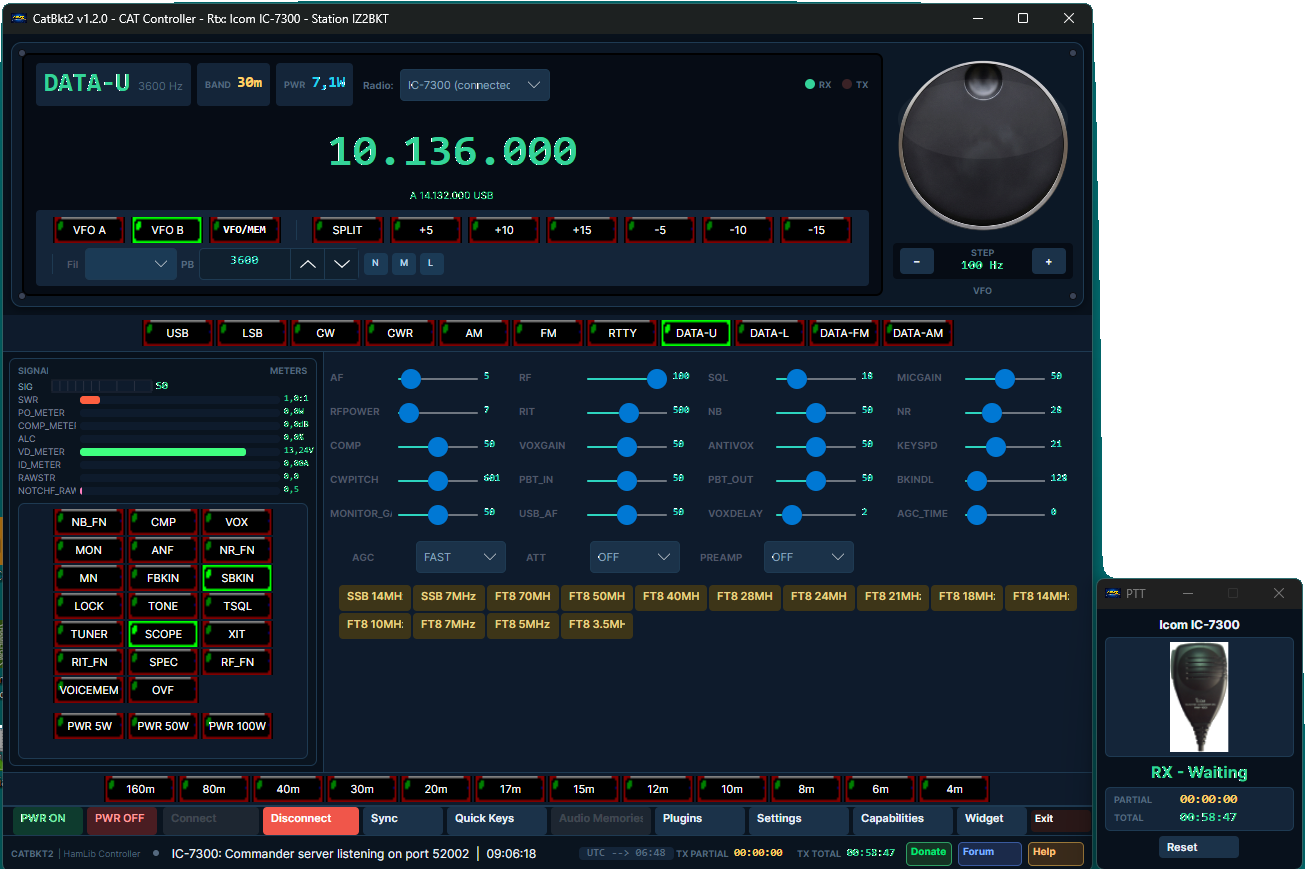Adjust the AF volume slider
The width and height of the screenshot is (1305, 869).
pos(438,378)
